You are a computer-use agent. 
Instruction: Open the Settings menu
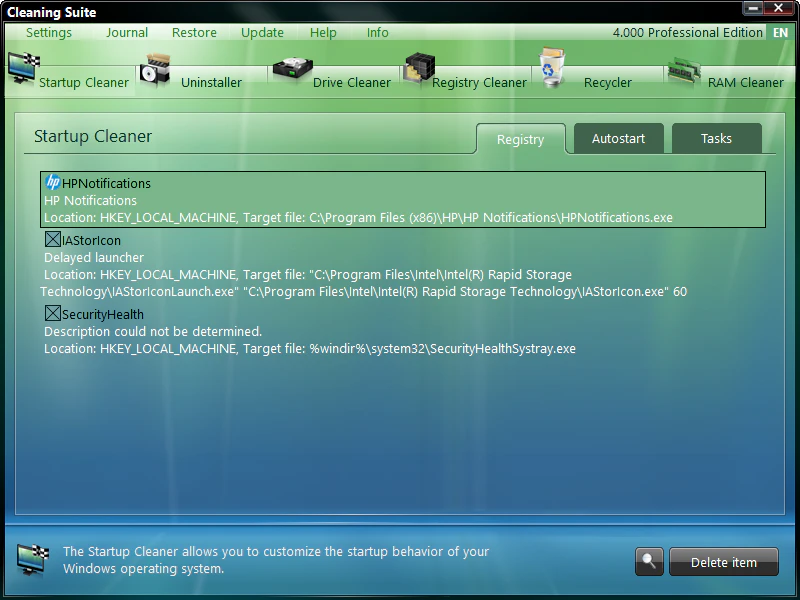[48, 32]
